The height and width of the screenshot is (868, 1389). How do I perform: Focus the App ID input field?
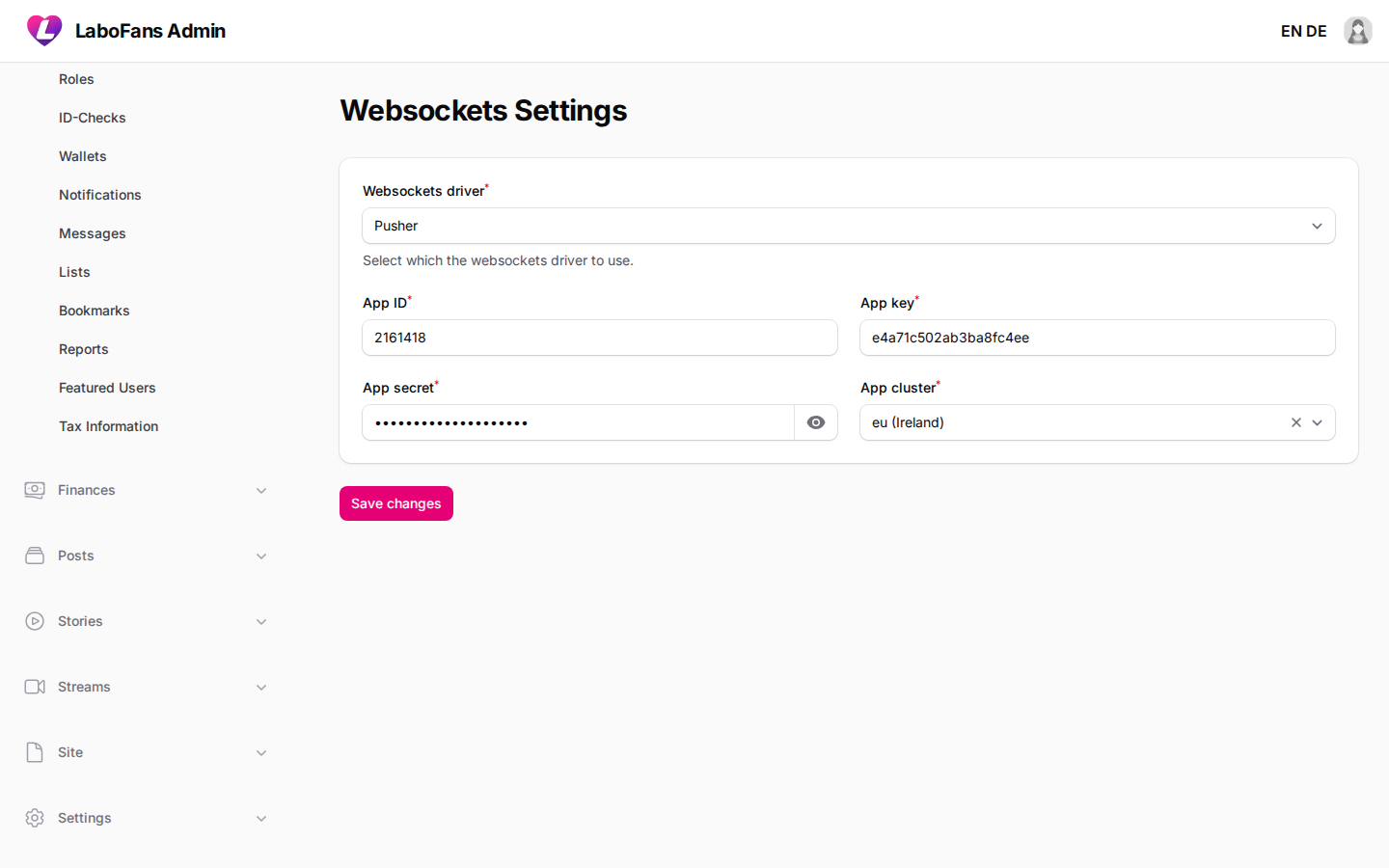(600, 338)
